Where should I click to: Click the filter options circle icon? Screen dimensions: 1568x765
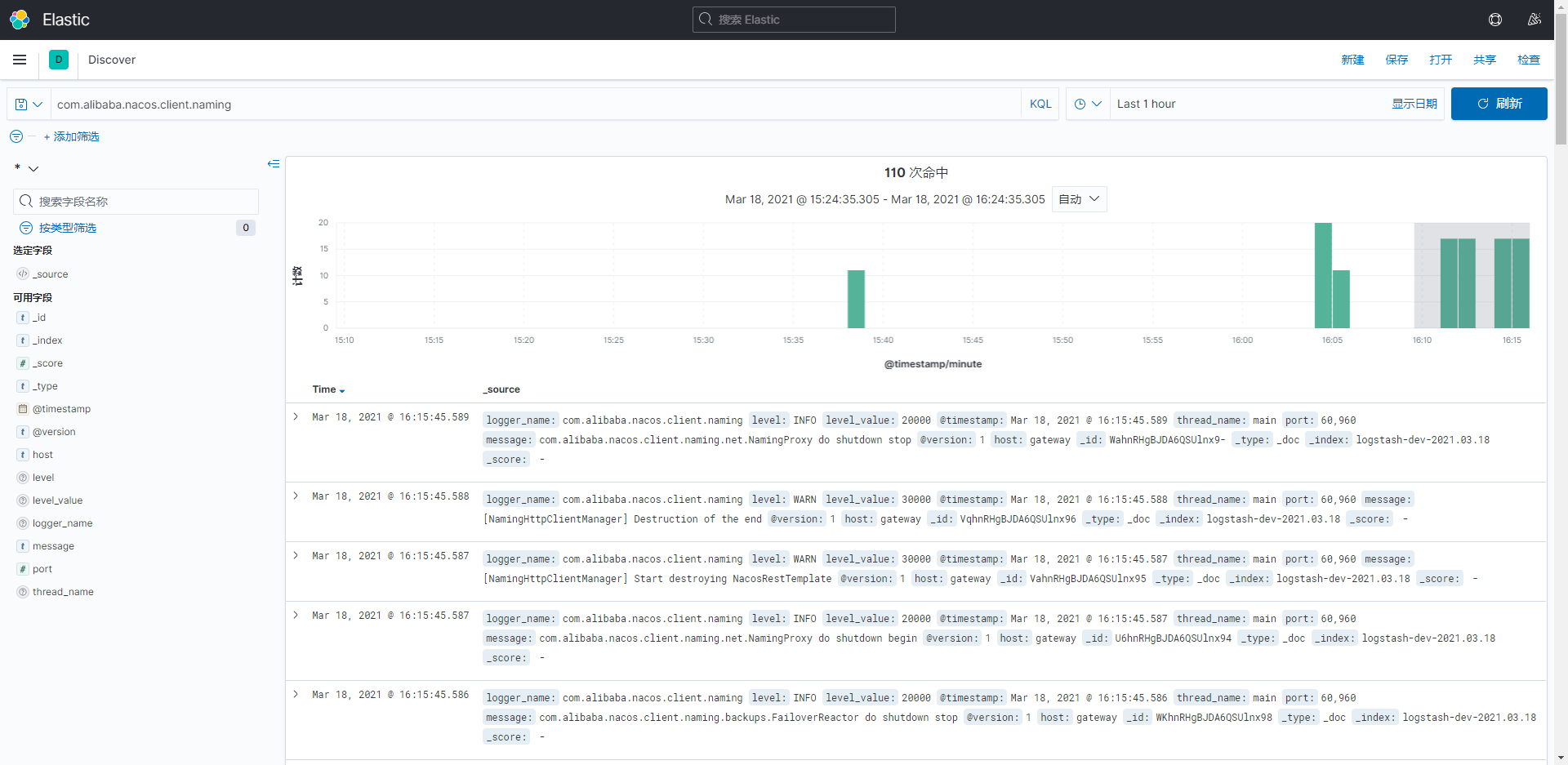click(x=16, y=136)
